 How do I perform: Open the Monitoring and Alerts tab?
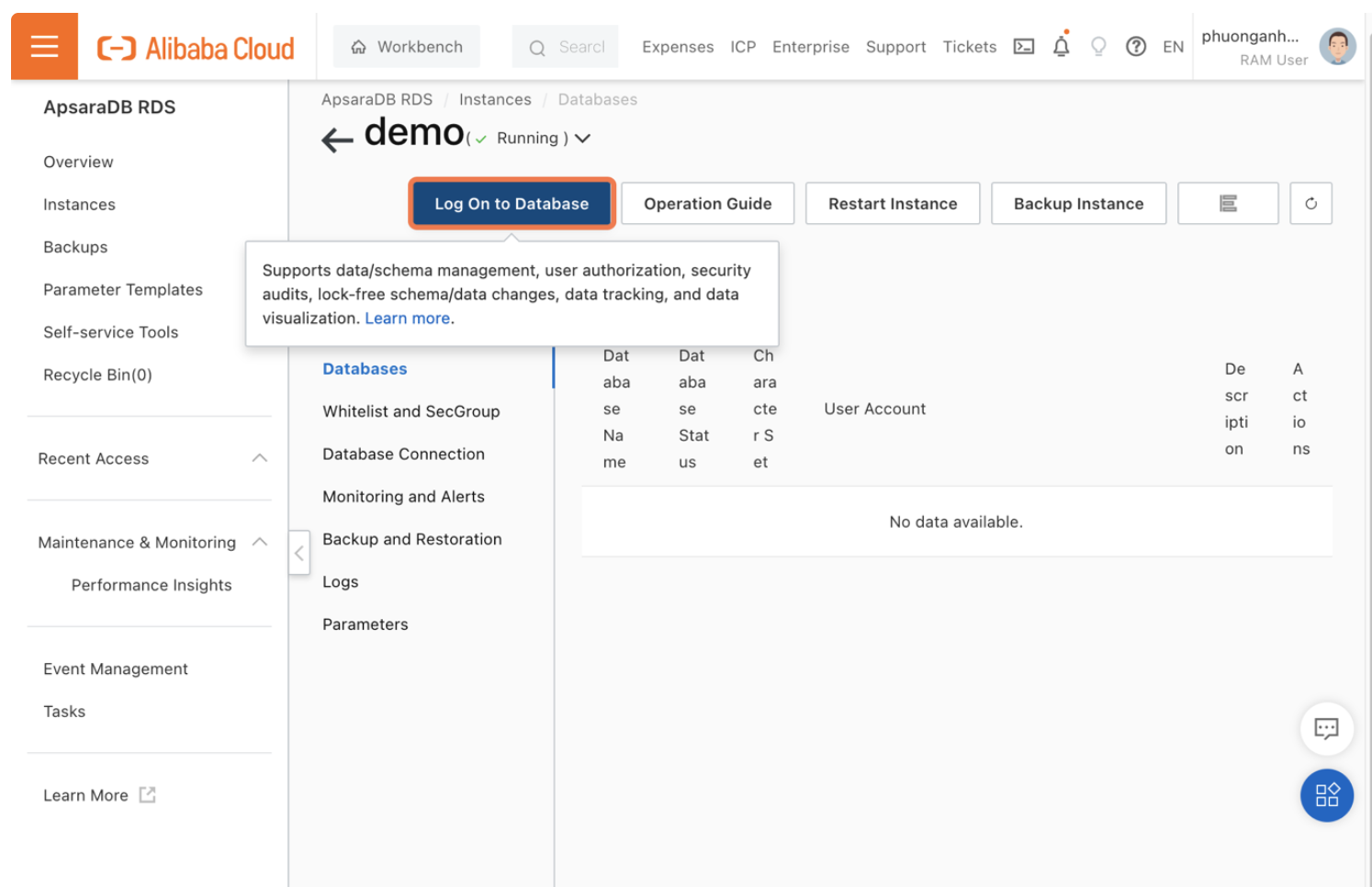403,496
